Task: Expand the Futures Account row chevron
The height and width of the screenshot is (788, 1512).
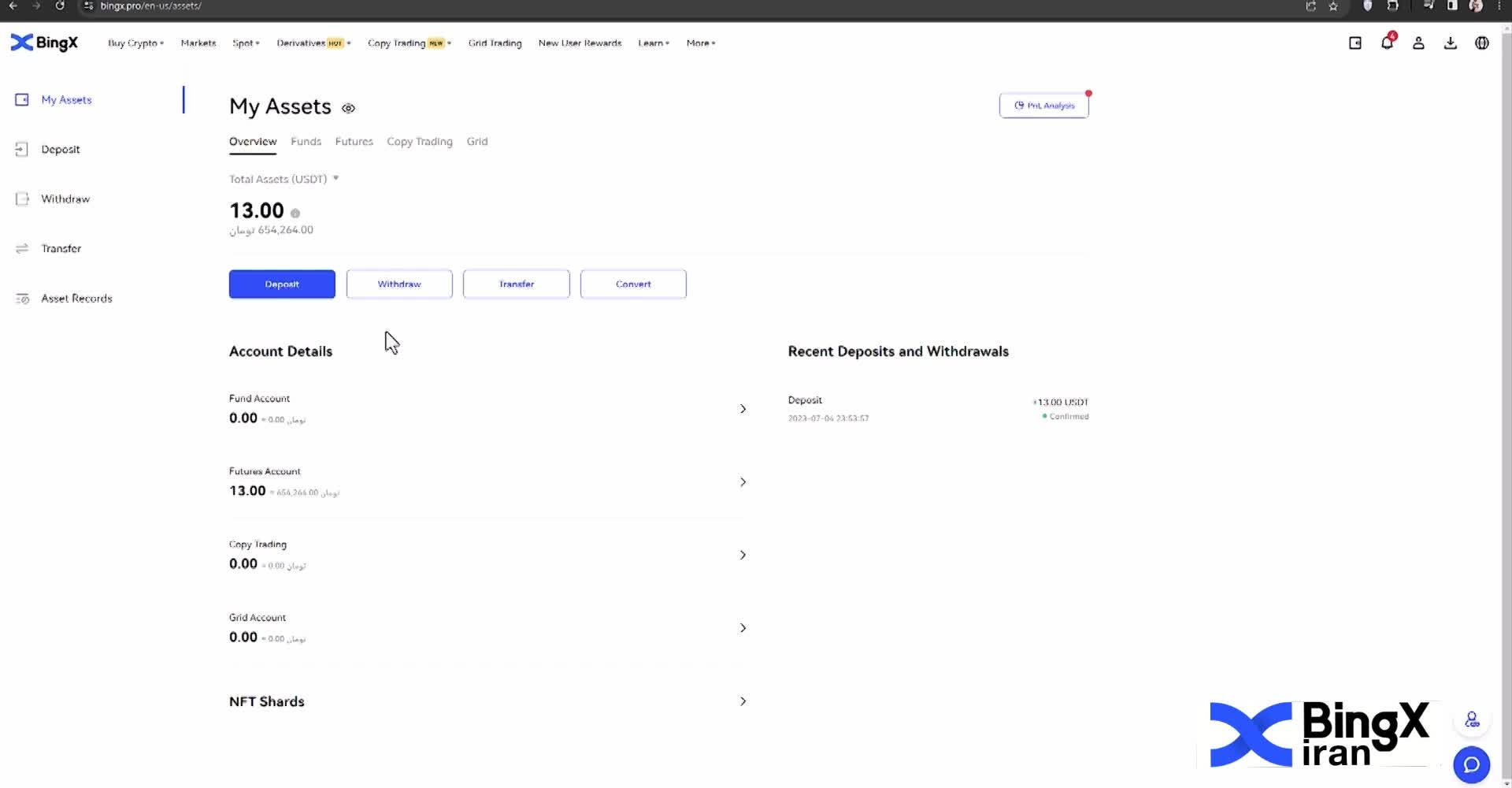Action: coord(743,481)
